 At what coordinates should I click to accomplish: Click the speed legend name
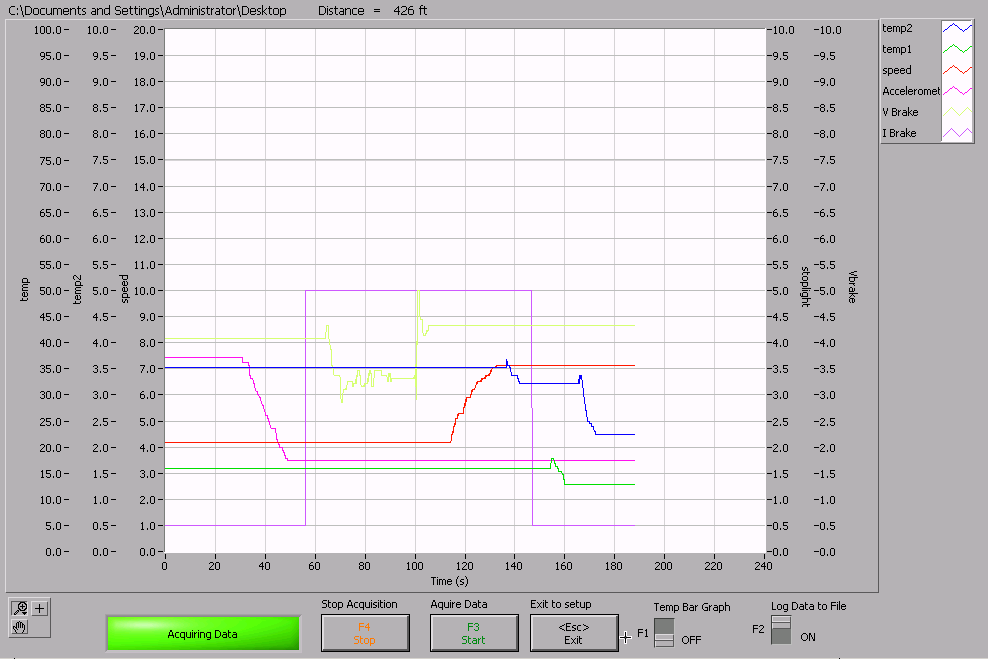(x=897, y=70)
